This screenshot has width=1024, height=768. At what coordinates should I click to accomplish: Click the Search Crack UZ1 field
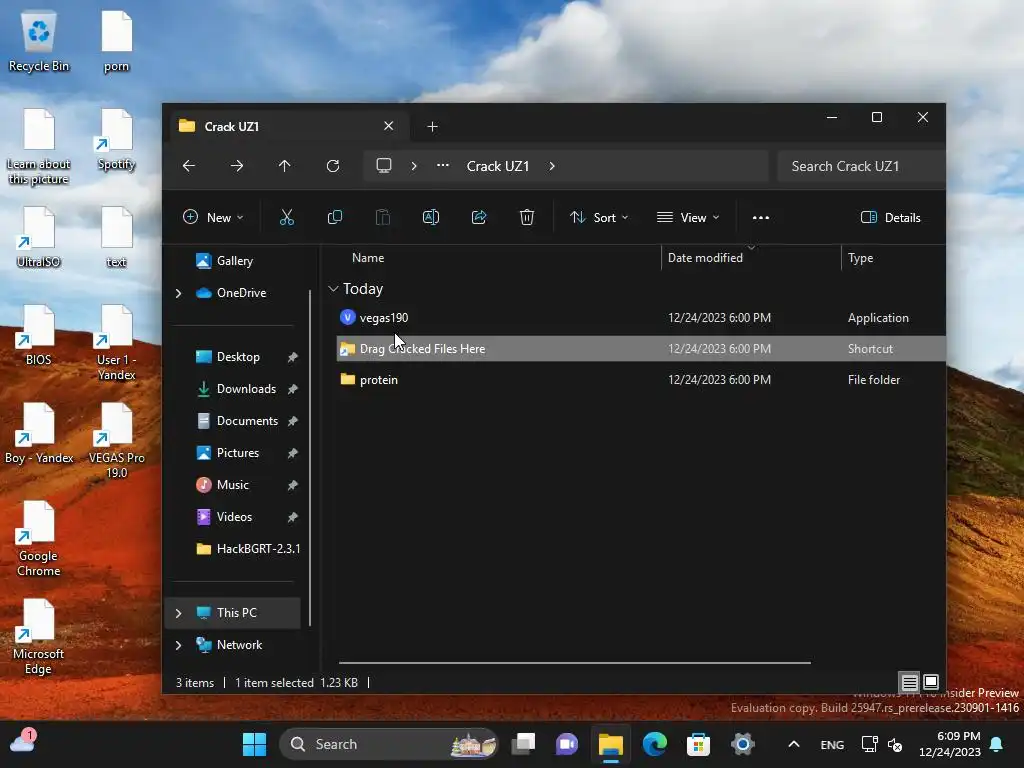pyautogui.click(x=861, y=166)
